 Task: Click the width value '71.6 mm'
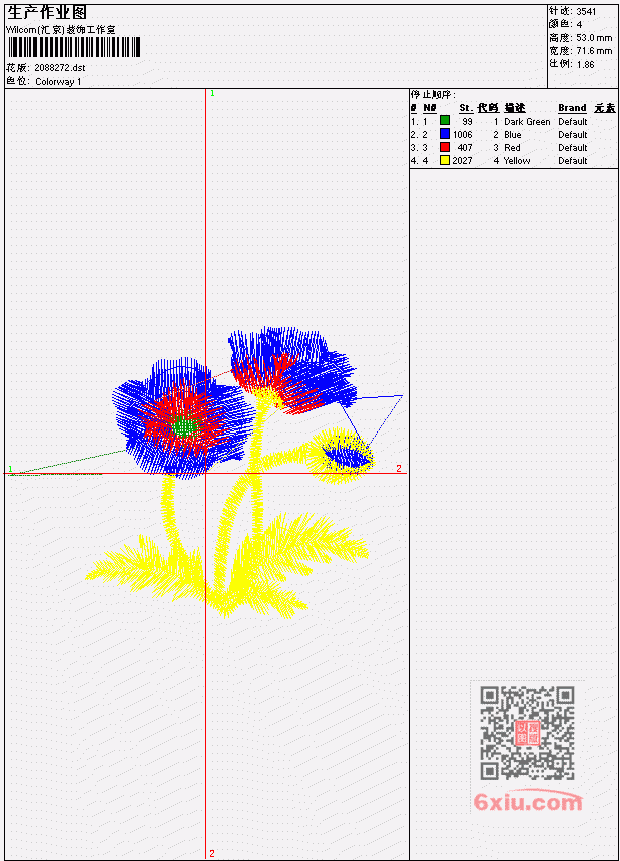click(594, 51)
